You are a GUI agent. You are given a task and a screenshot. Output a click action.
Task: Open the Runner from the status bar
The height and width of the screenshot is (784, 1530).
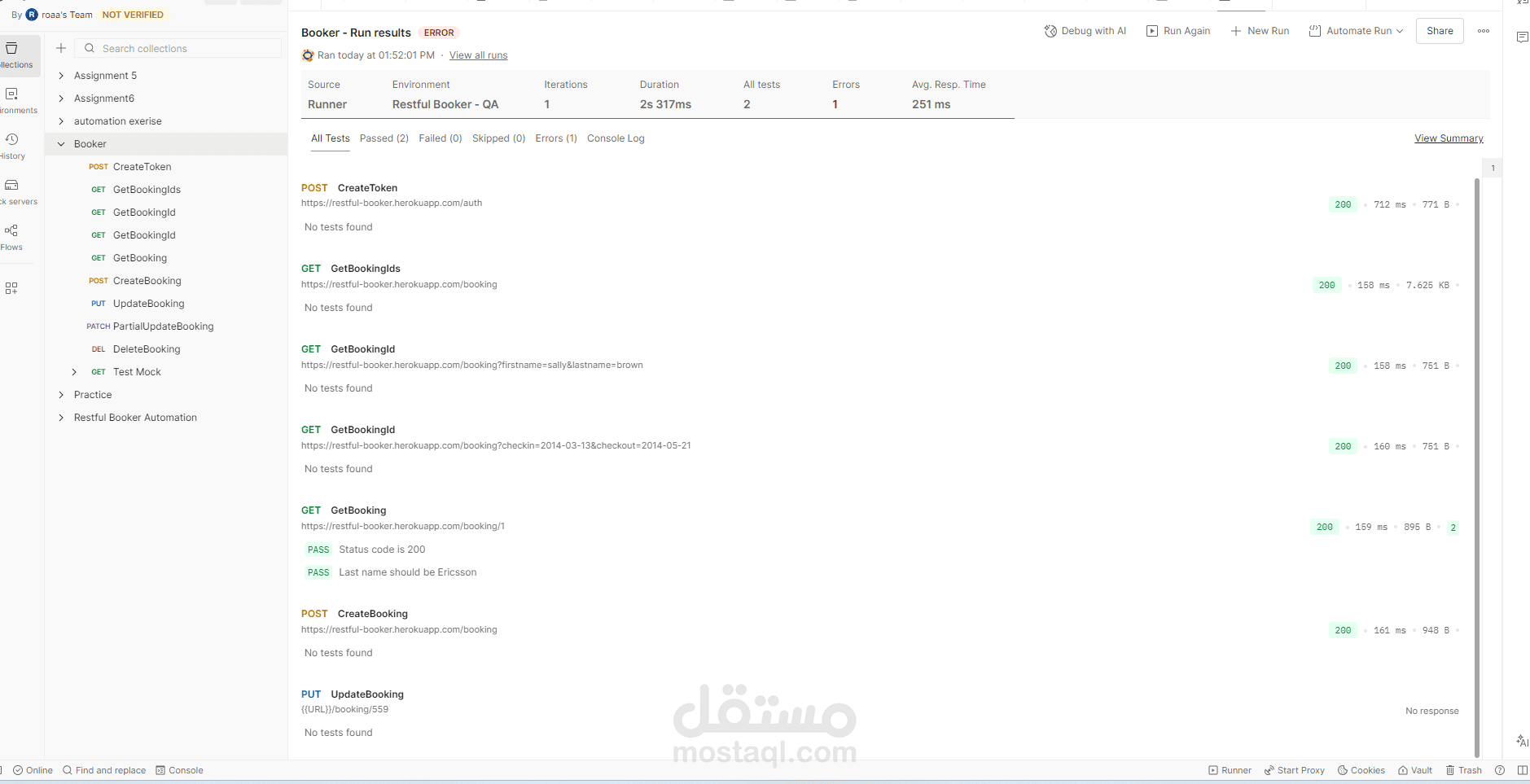click(x=1230, y=770)
